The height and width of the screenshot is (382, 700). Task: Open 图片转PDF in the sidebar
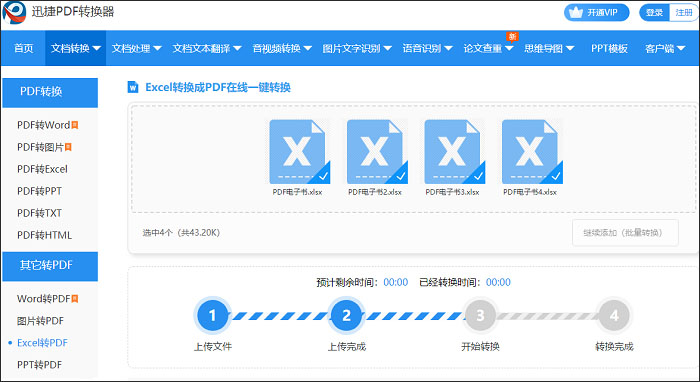40,321
